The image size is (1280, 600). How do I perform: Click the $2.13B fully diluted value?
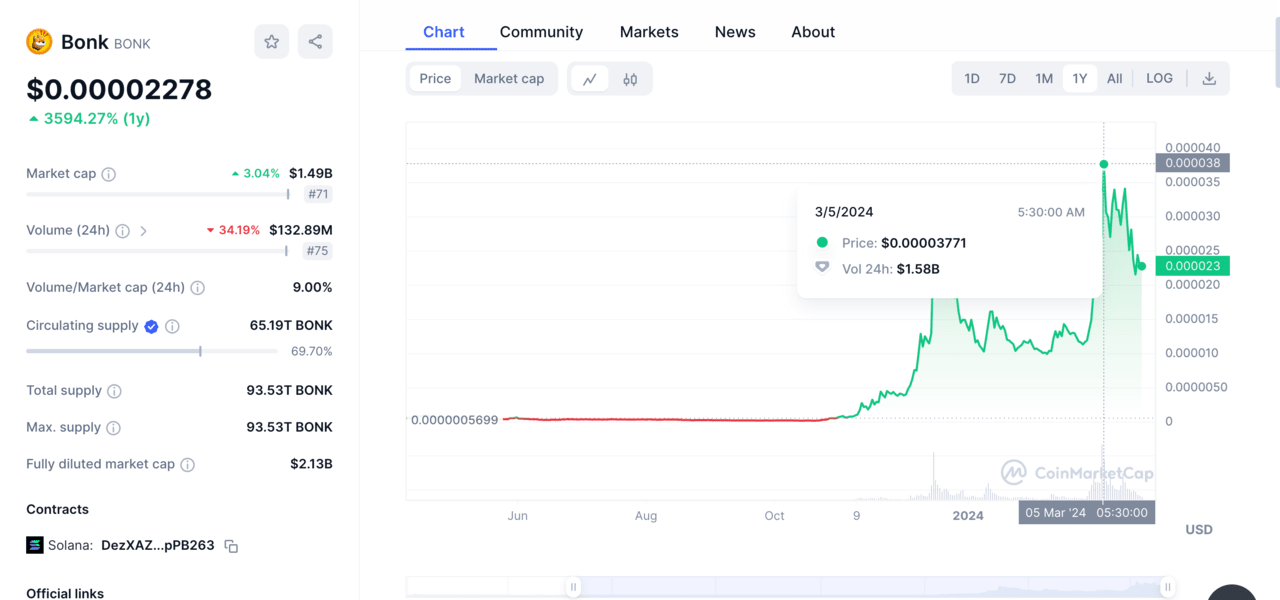tap(311, 465)
